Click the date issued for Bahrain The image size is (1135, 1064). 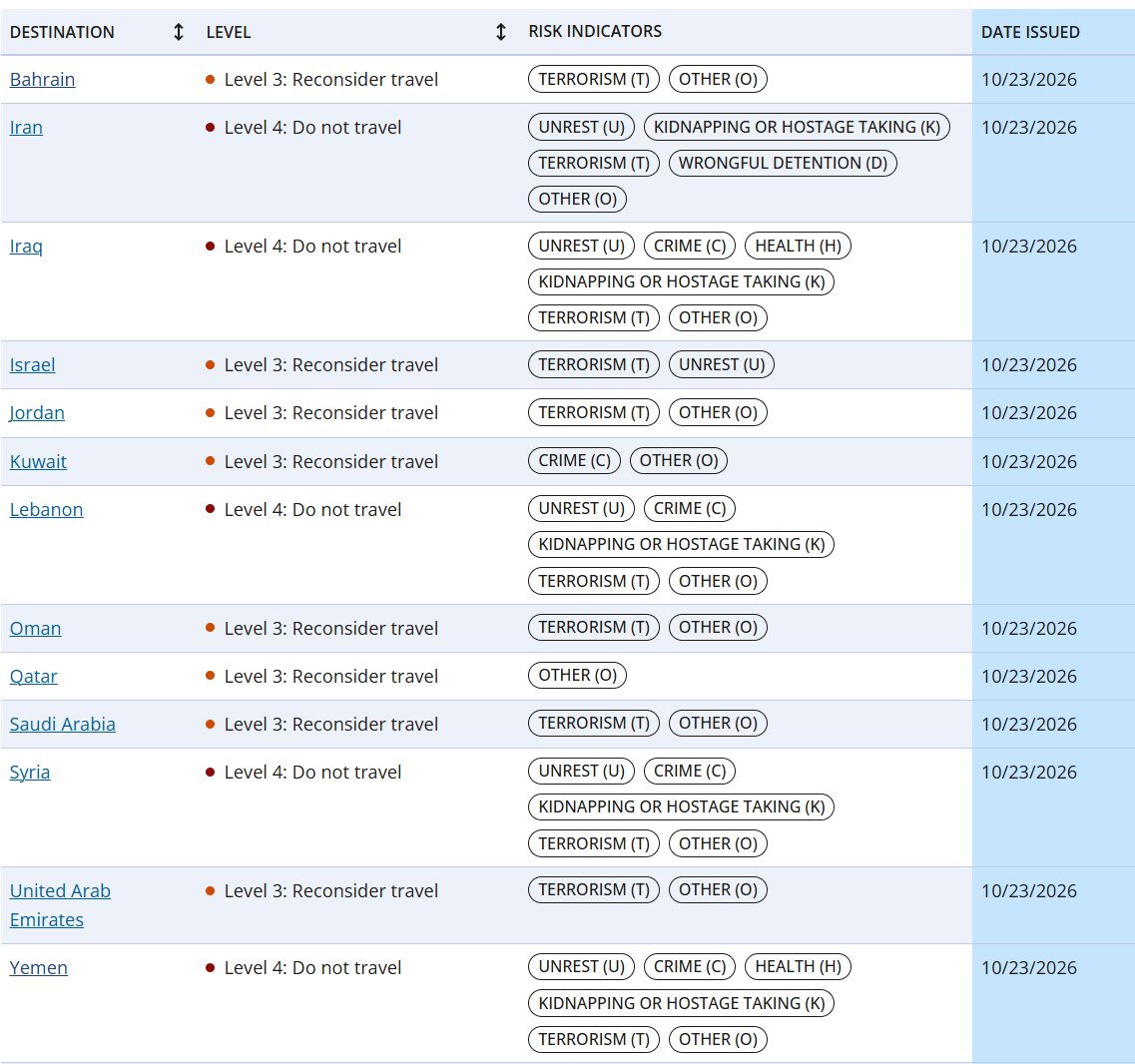pos(1028,80)
